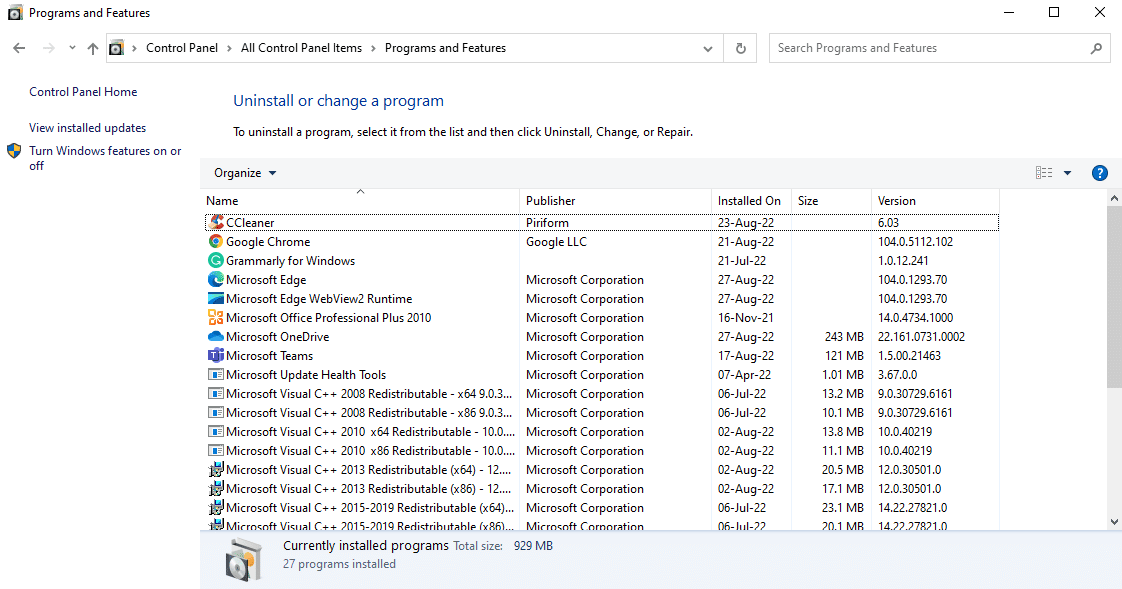The width and height of the screenshot is (1122, 589).
Task: Click the 243 MB size cell
Action: [x=844, y=336]
